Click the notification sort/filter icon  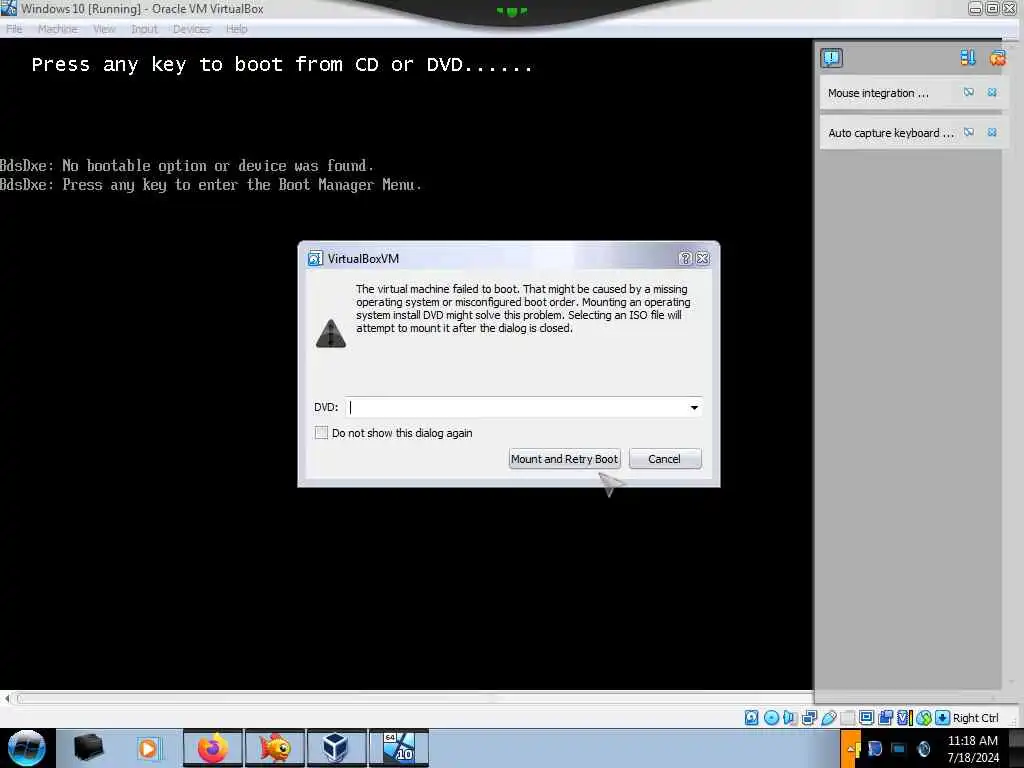click(968, 58)
